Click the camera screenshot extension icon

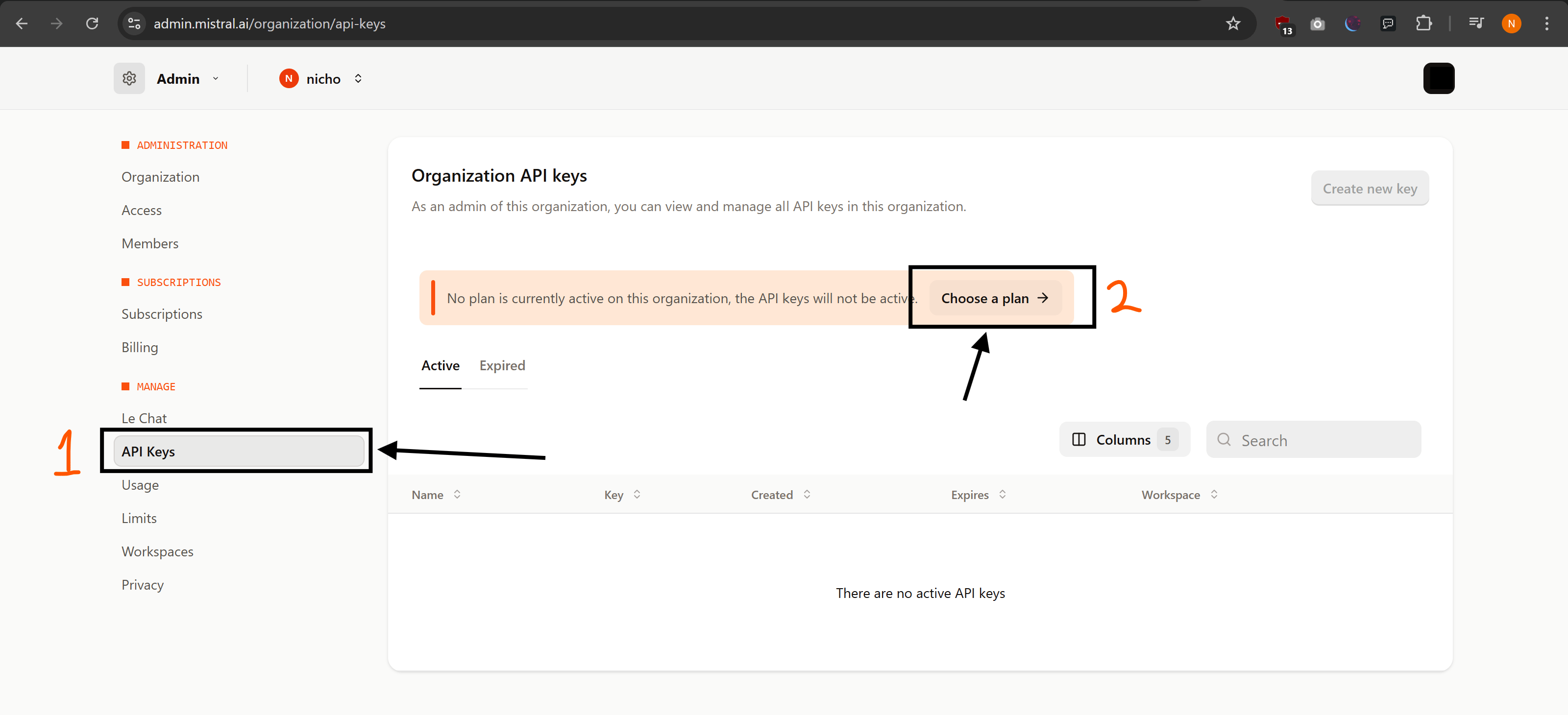[1317, 24]
